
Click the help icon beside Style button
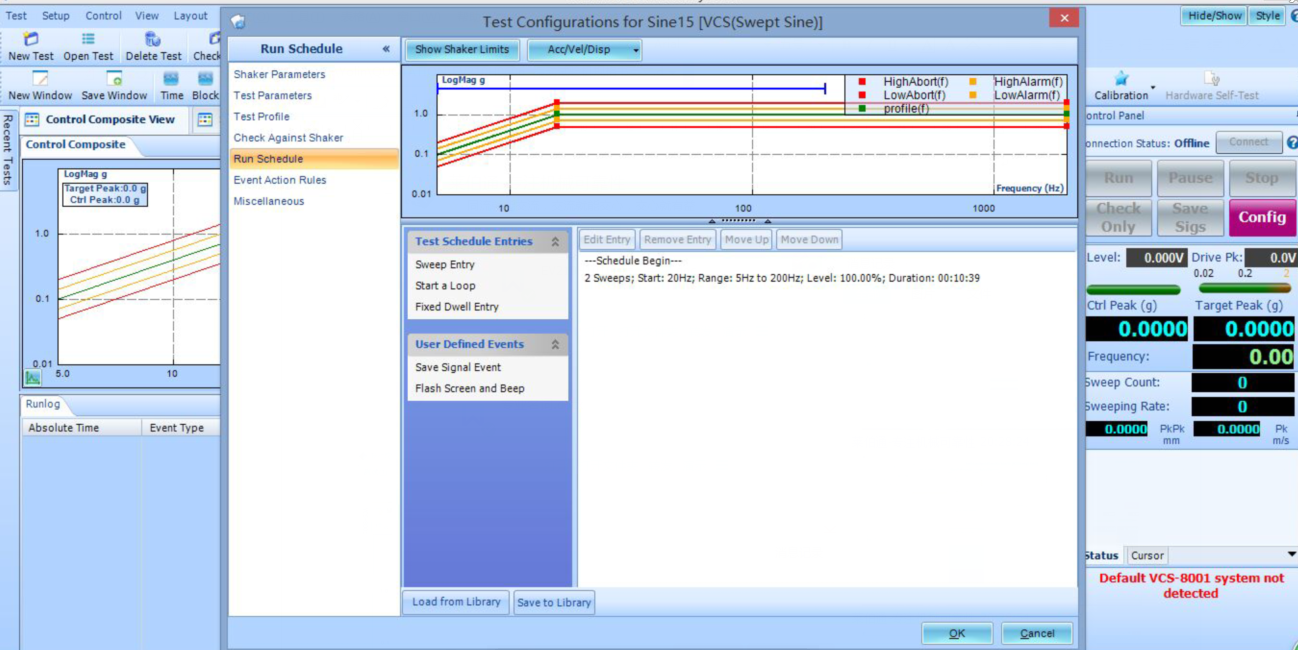tap(1293, 16)
